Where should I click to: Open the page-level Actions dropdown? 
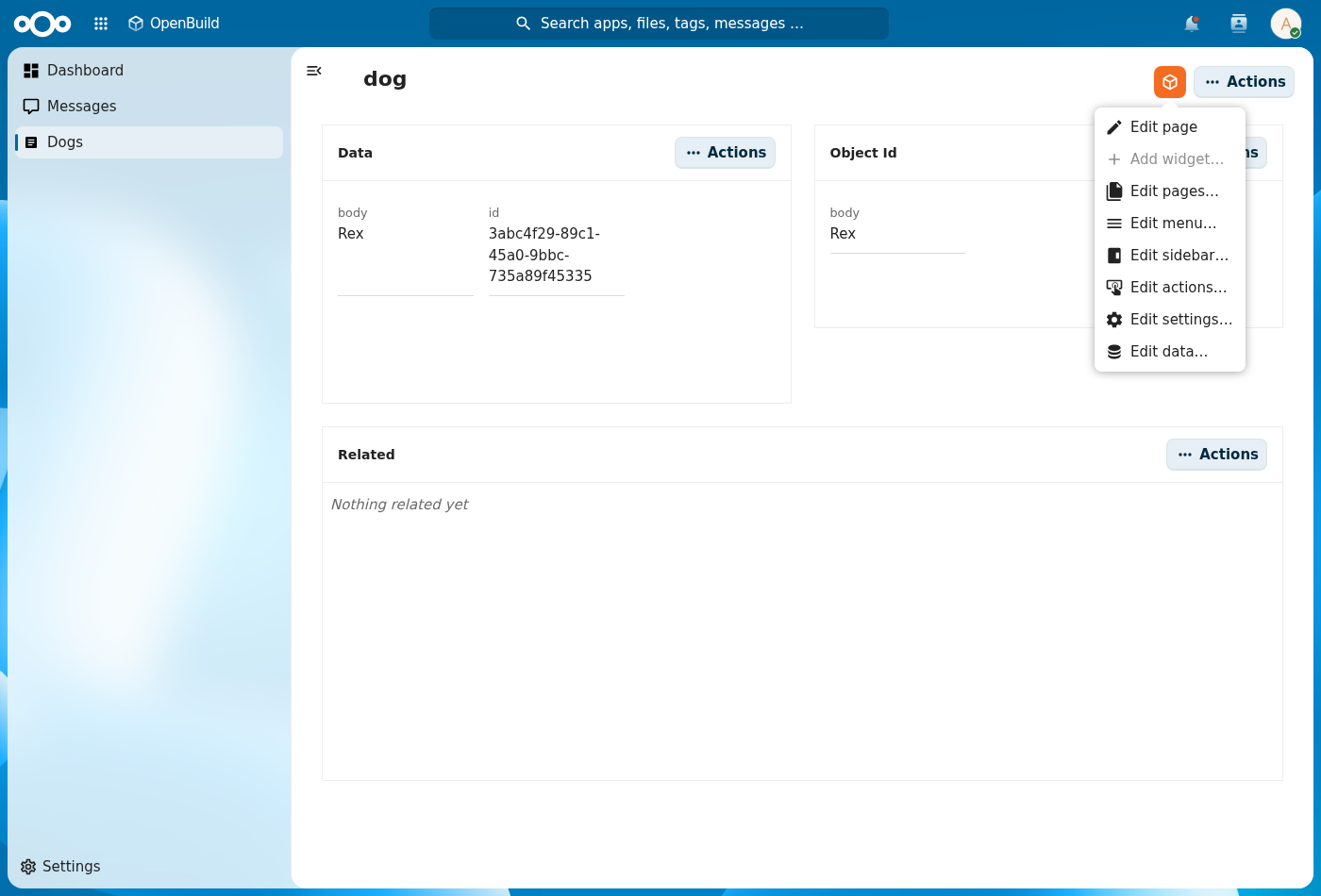pyautogui.click(x=1244, y=82)
